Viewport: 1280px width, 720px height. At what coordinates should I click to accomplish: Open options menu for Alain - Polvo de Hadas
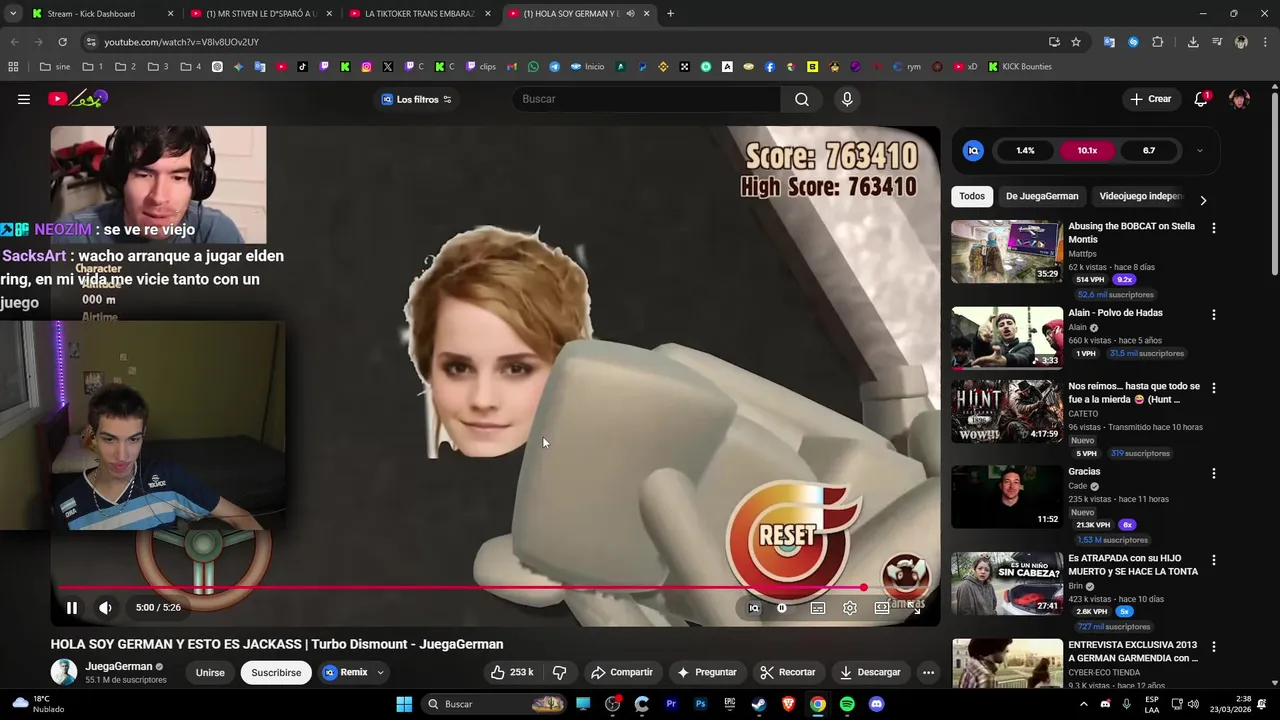pos(1214,314)
